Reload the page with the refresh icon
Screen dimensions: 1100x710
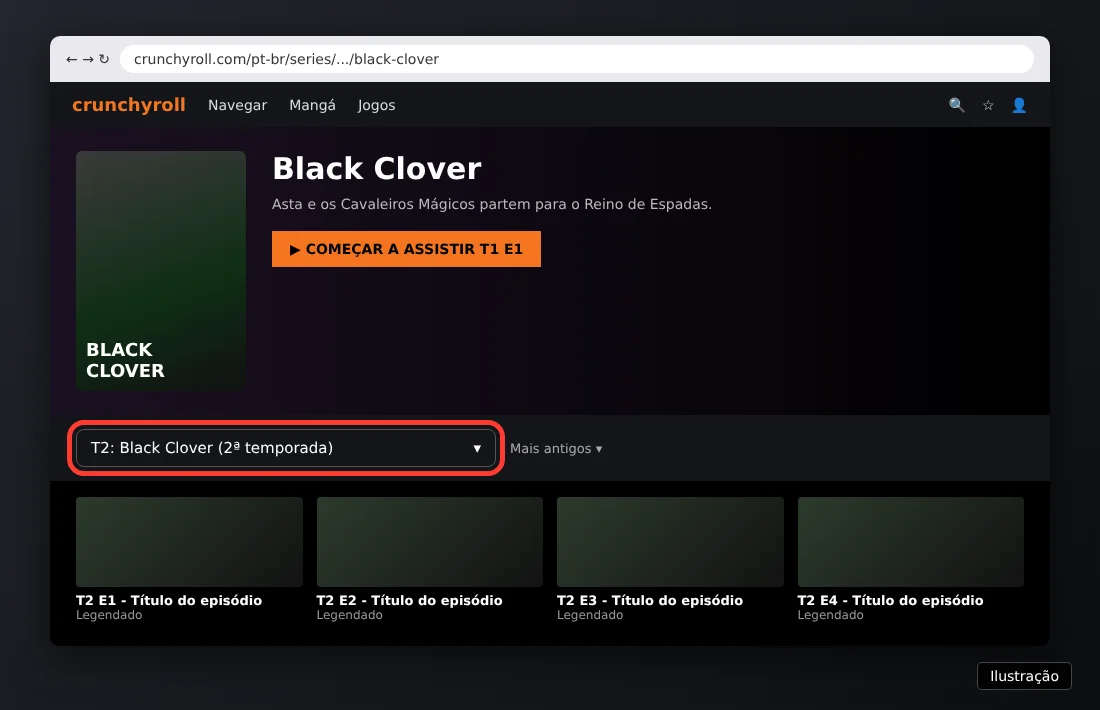click(104, 60)
